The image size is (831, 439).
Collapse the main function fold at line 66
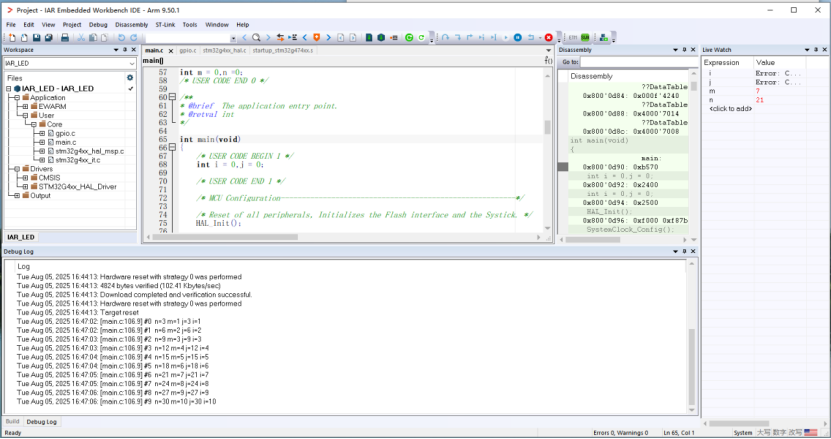[x=172, y=147]
